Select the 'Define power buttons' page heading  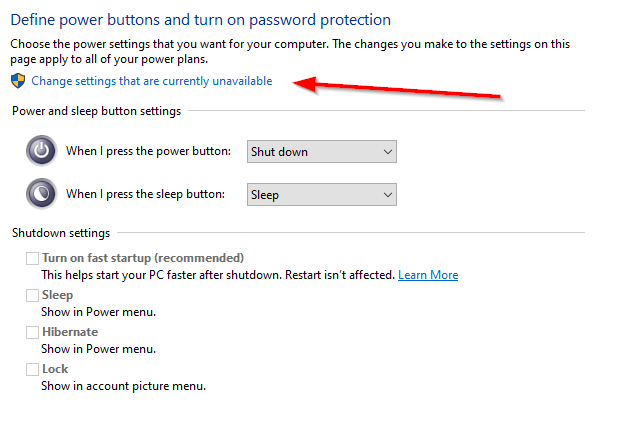pos(201,20)
